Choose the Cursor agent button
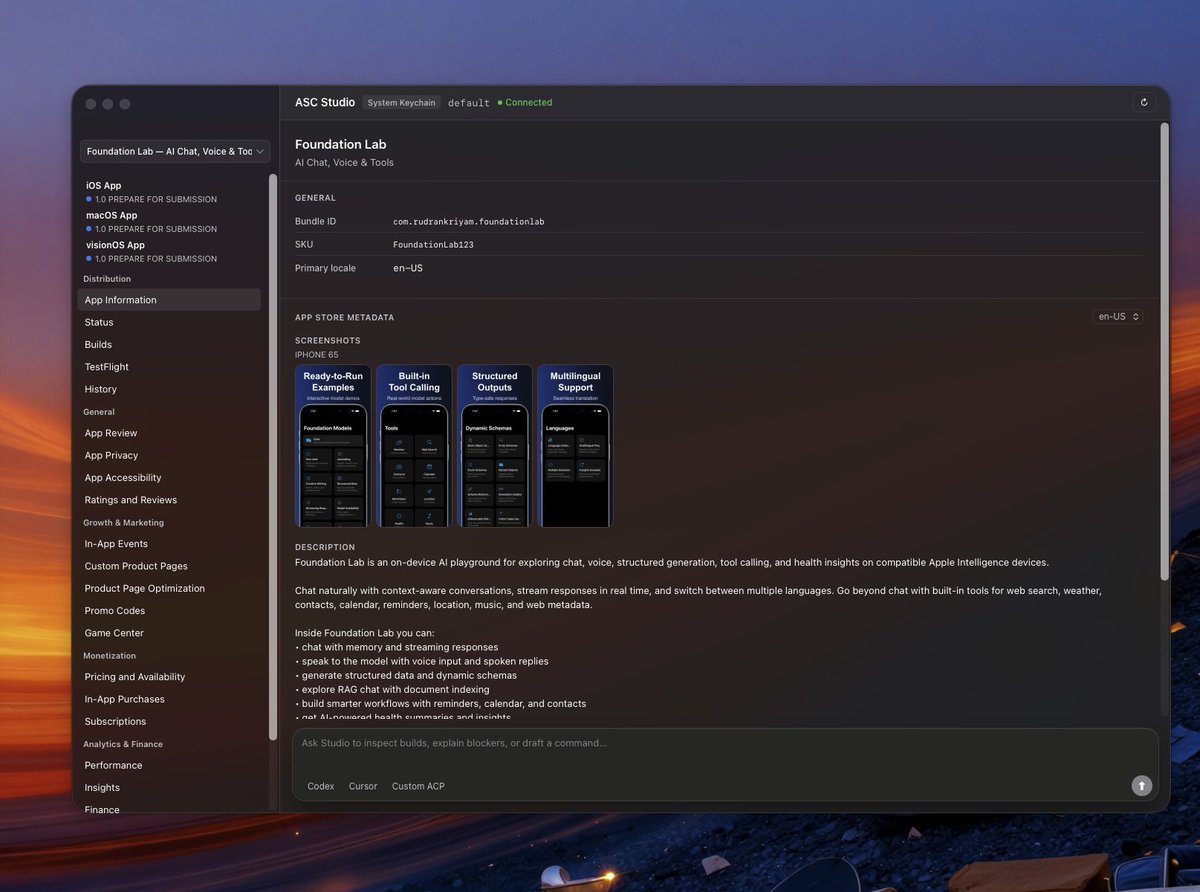Viewport: 1200px width, 892px height. point(363,786)
